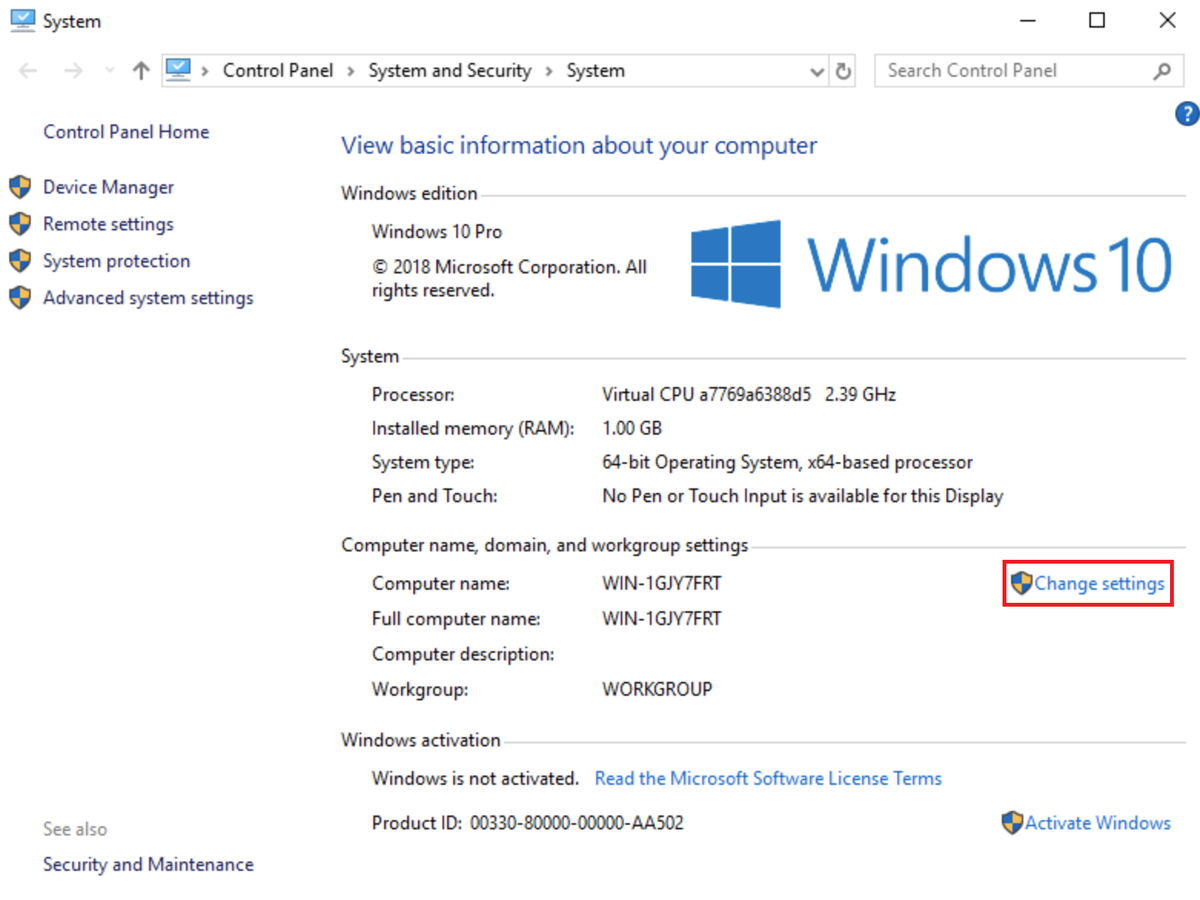Click the Device Manager shield icon

[x=20, y=187]
